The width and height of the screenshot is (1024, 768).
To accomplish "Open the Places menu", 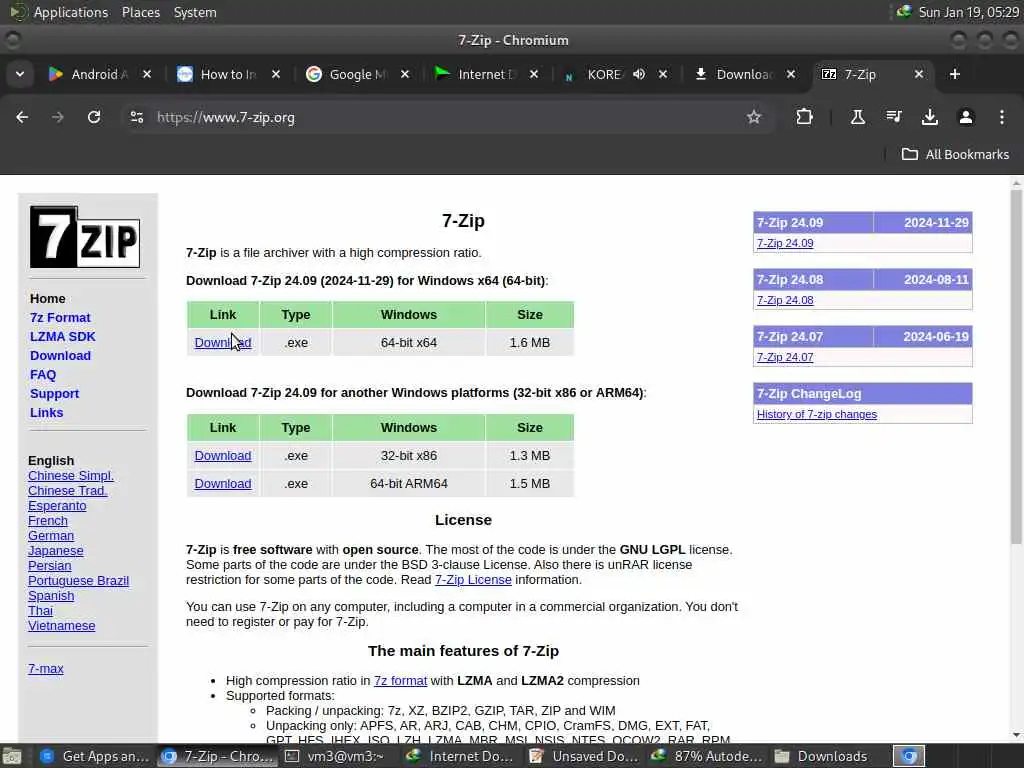I will click(x=140, y=12).
